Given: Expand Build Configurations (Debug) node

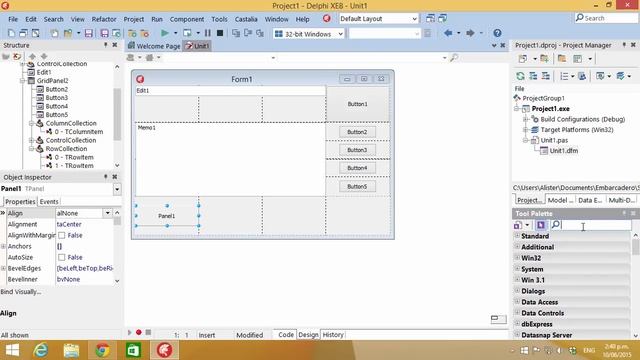Looking at the screenshot, I should point(526,119).
